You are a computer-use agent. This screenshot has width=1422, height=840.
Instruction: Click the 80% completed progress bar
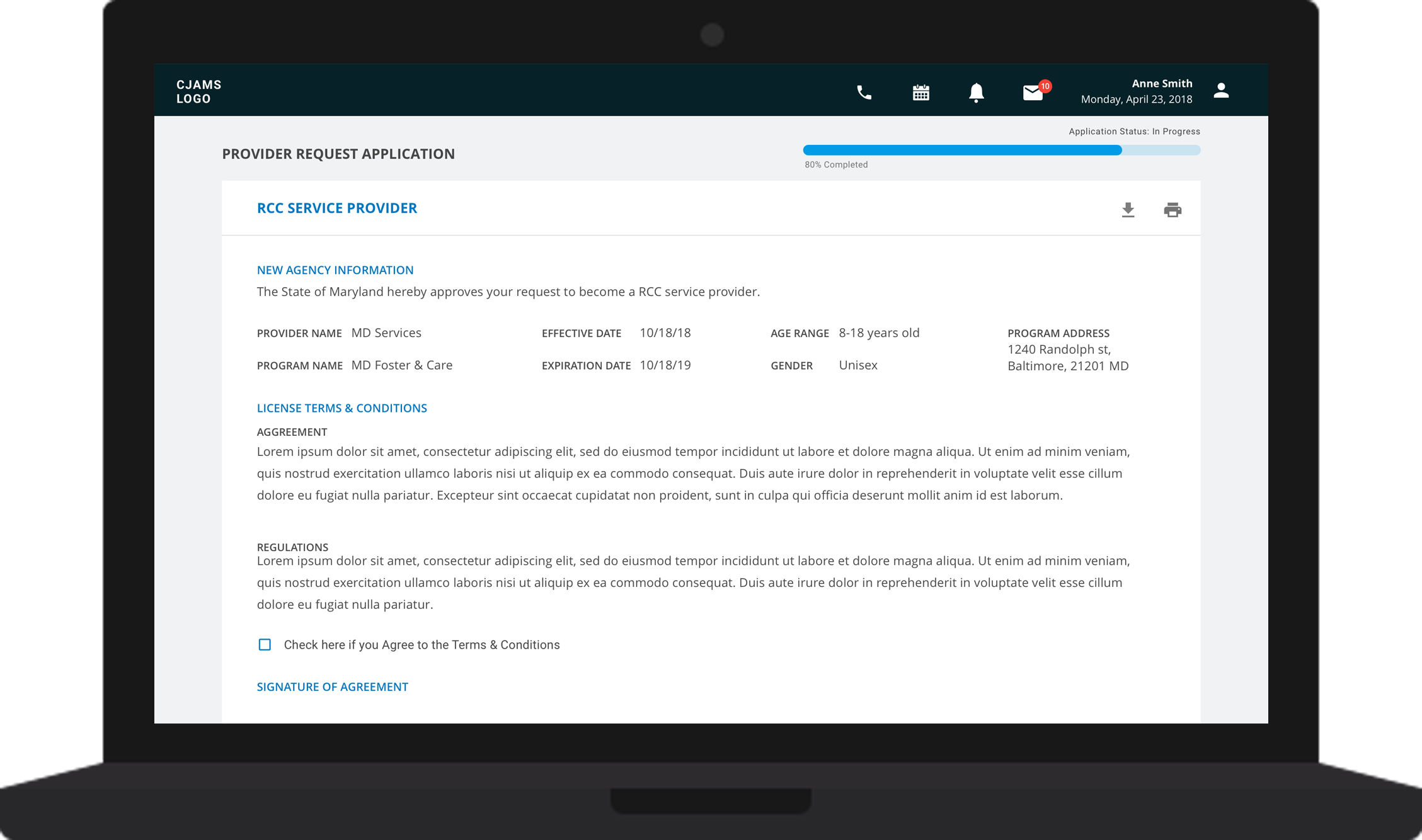click(1001, 150)
